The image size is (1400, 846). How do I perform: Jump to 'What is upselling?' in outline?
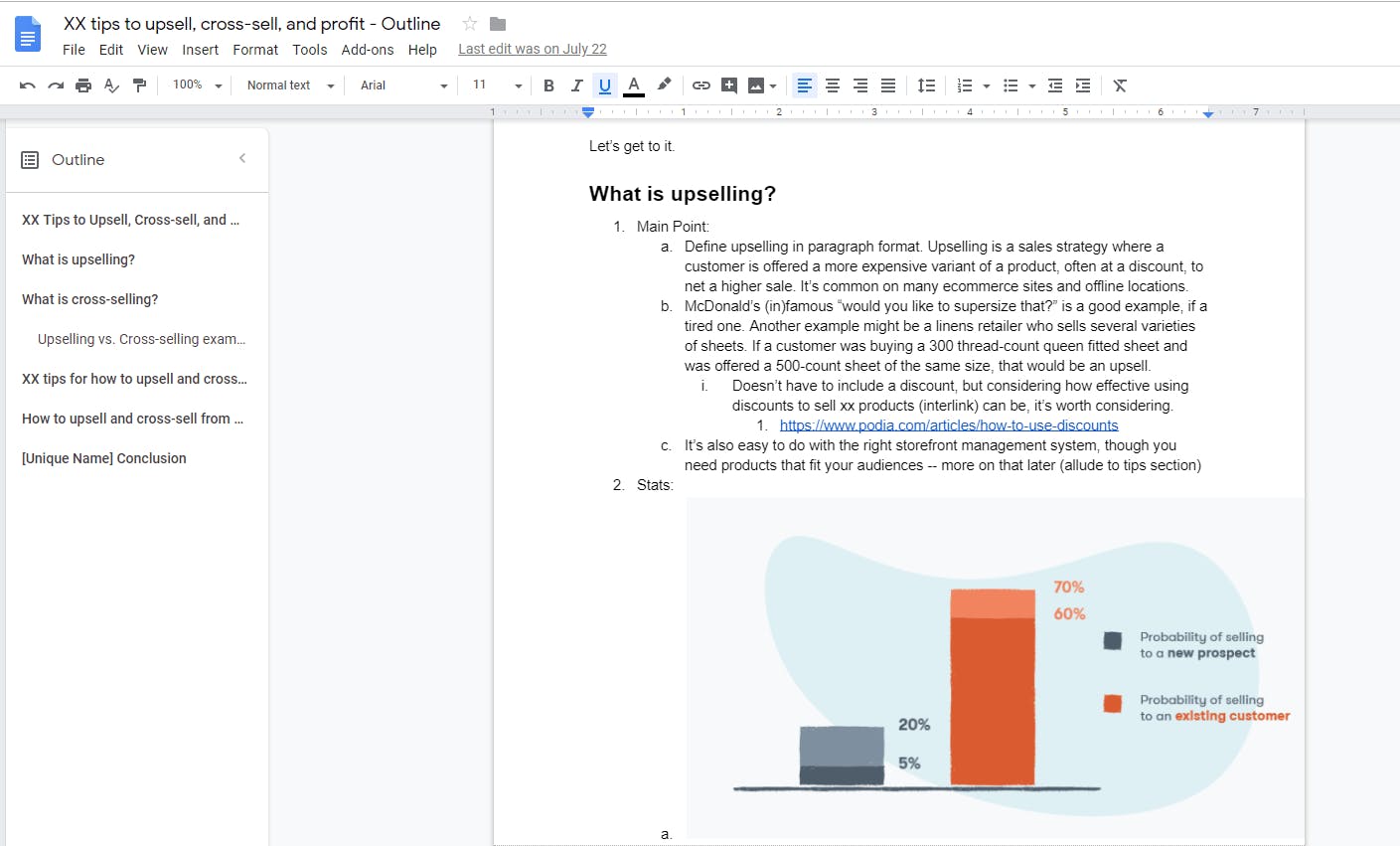click(78, 259)
